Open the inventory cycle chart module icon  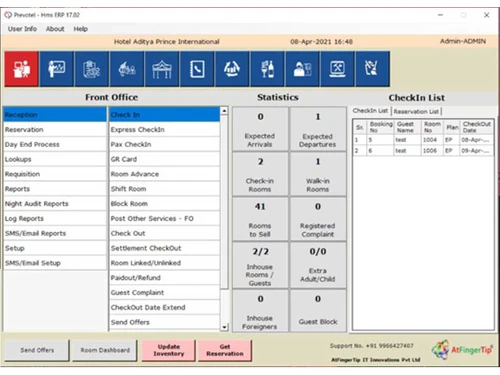(x=232, y=69)
